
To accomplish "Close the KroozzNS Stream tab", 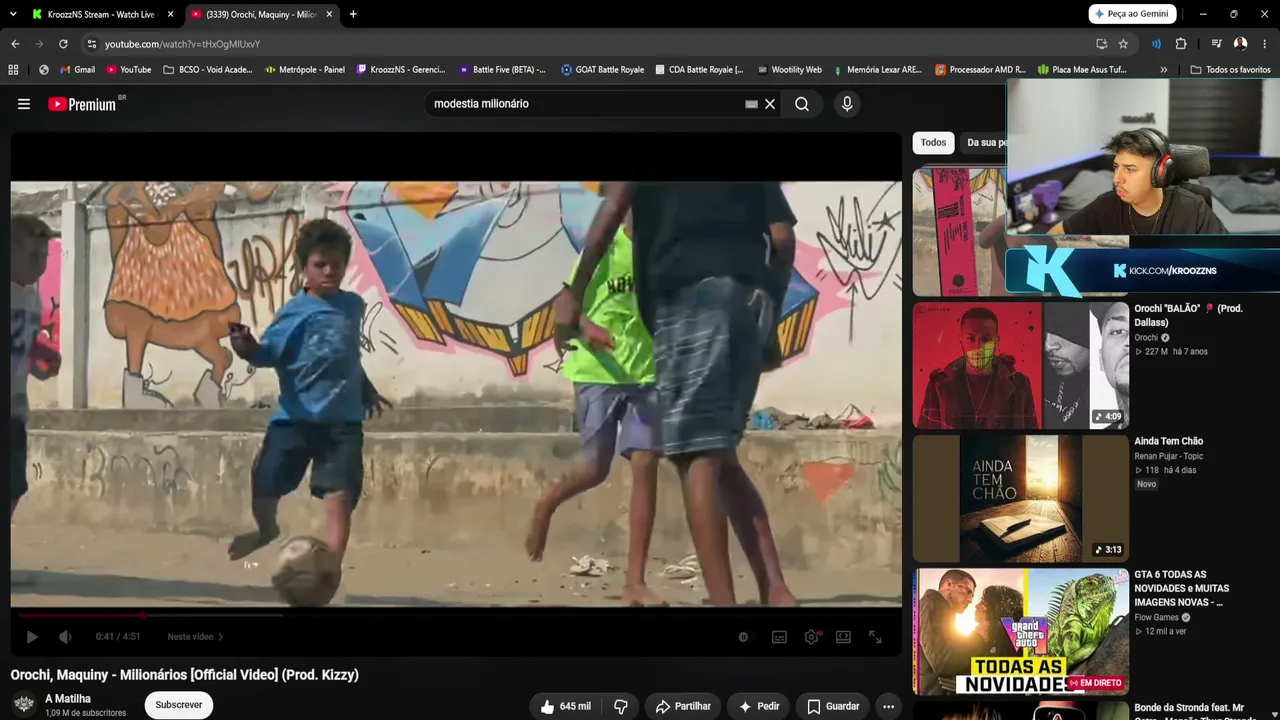I will click(x=170, y=14).
